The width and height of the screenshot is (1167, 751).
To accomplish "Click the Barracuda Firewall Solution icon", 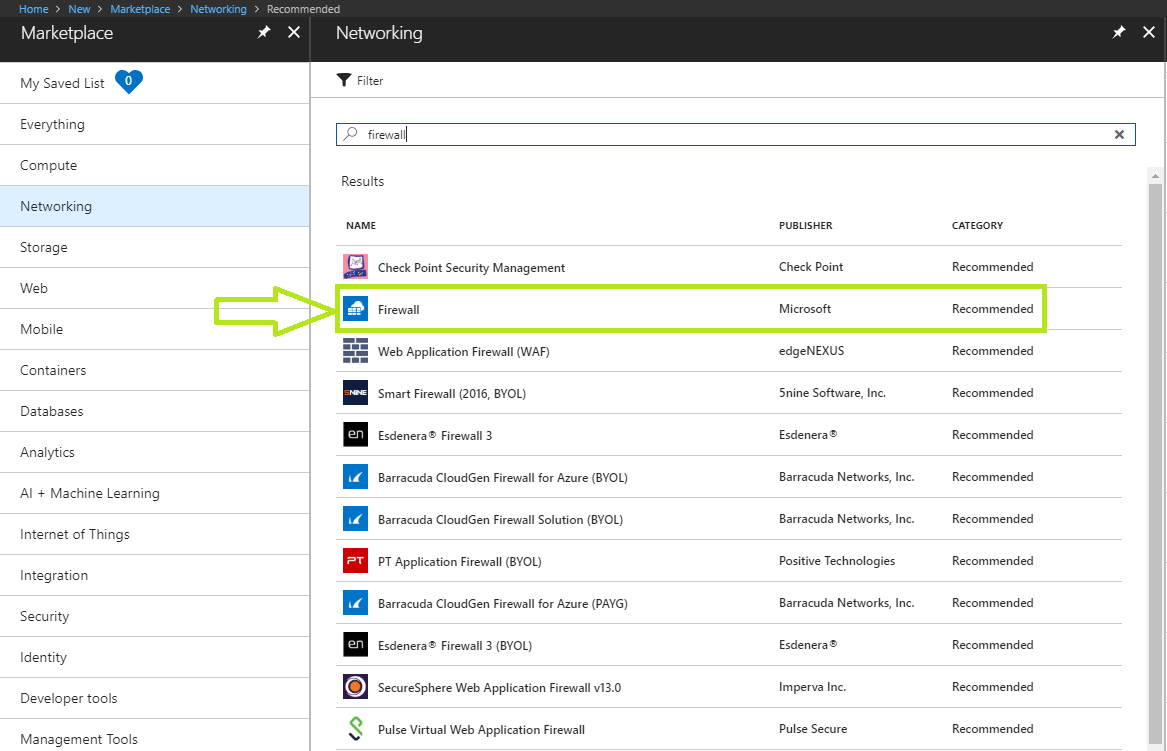I will pos(356,519).
